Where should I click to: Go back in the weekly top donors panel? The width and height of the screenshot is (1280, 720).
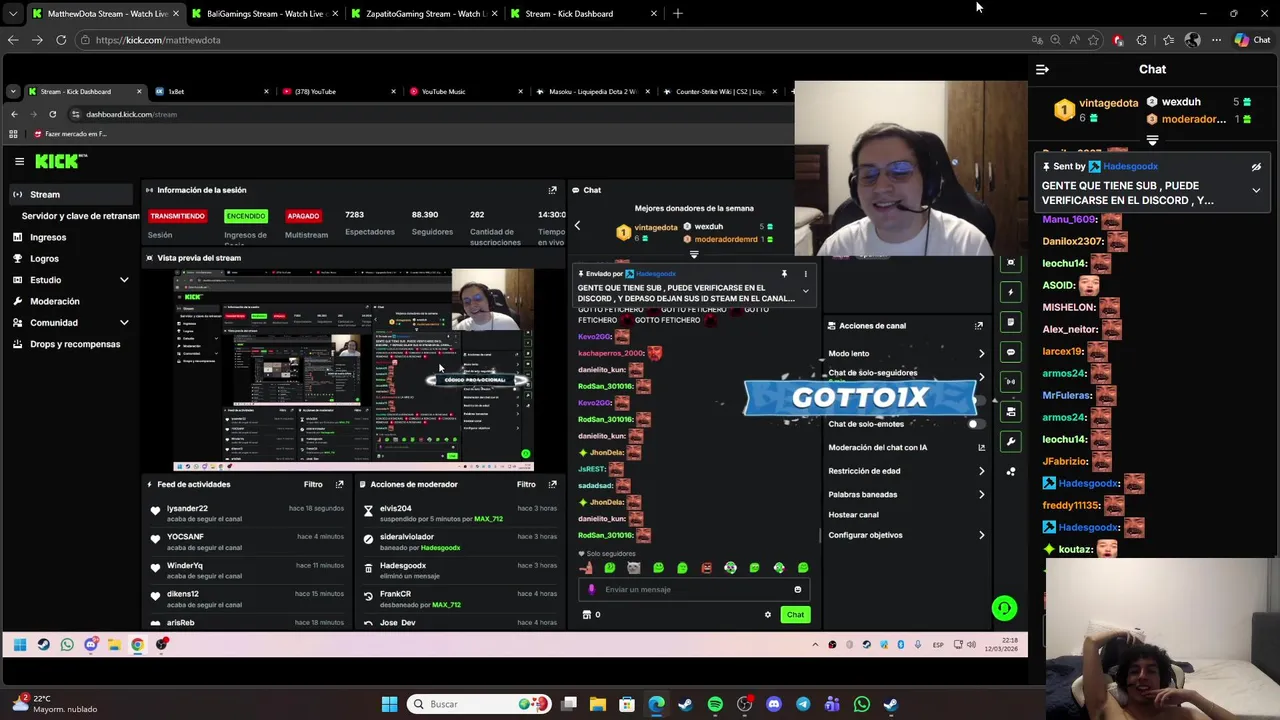tap(577, 226)
